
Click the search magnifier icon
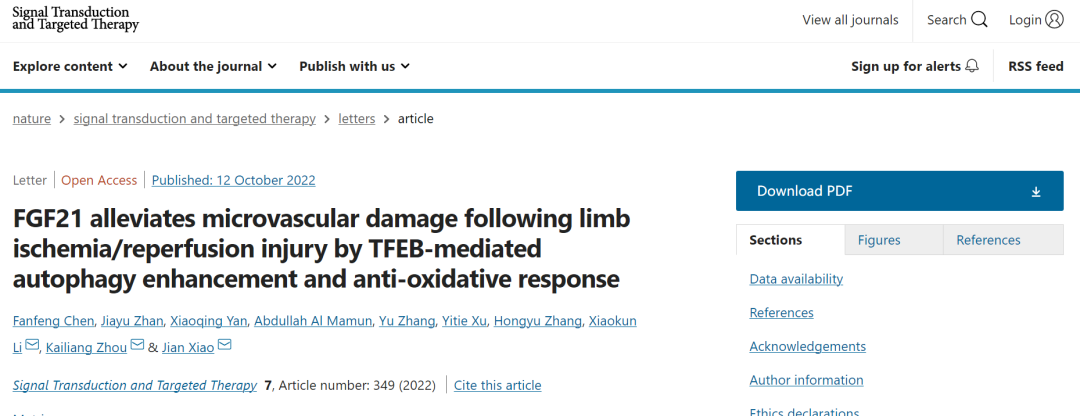pos(979,20)
